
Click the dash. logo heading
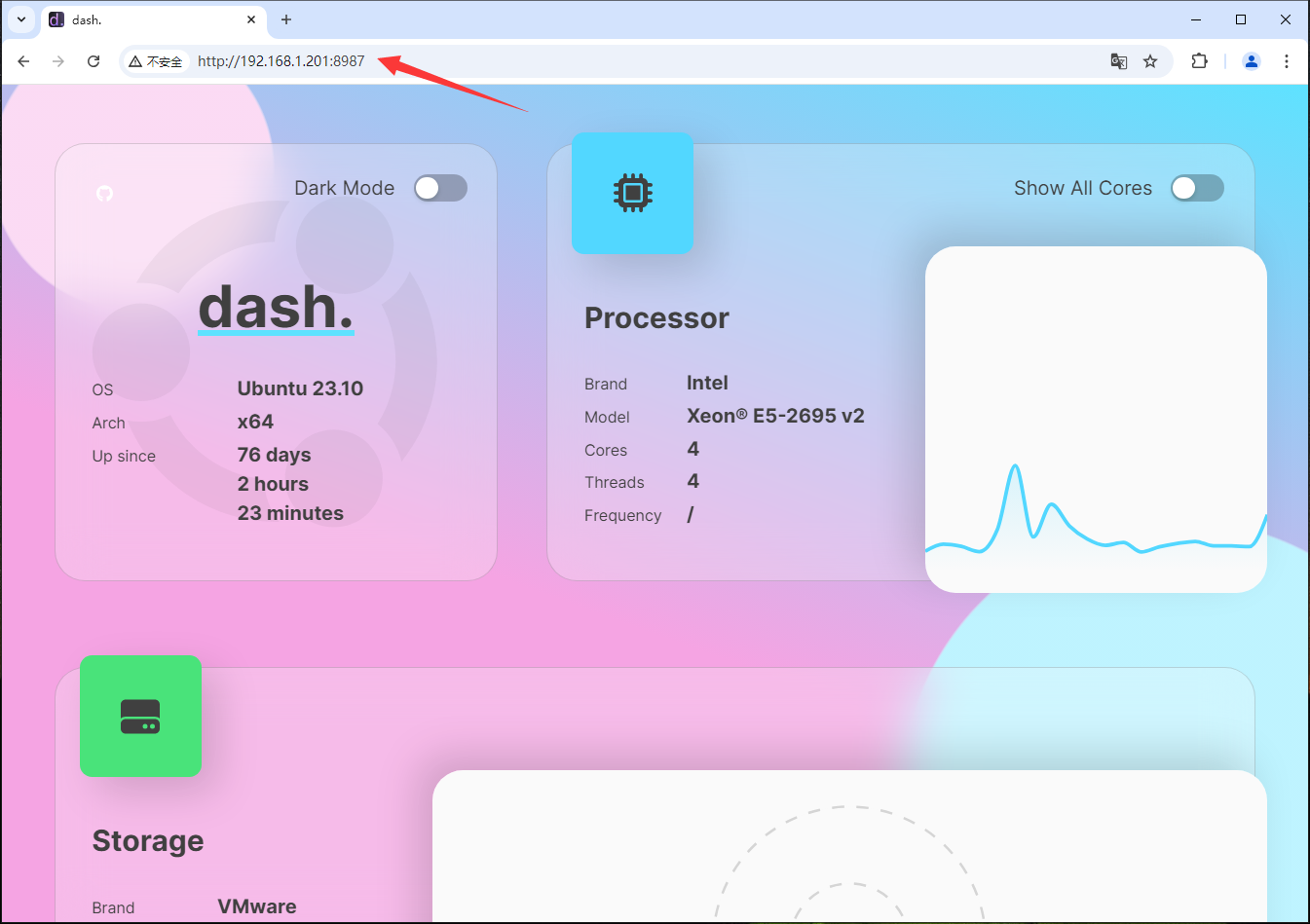pos(276,308)
